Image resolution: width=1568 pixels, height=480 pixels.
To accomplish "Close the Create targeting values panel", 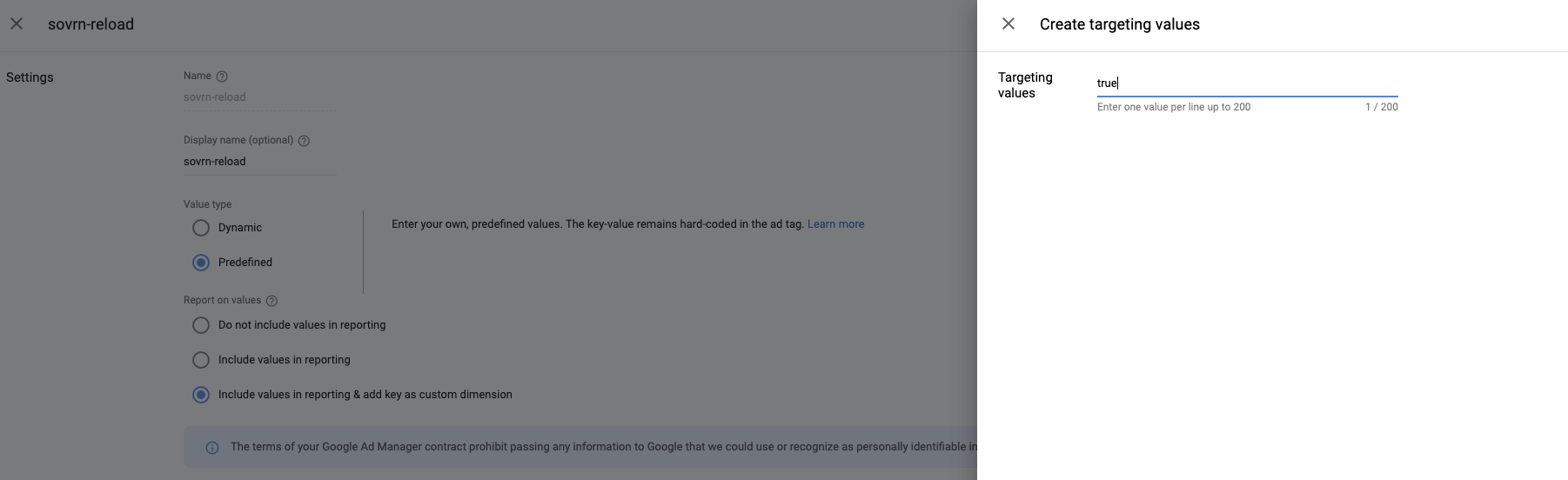I will [x=1008, y=24].
